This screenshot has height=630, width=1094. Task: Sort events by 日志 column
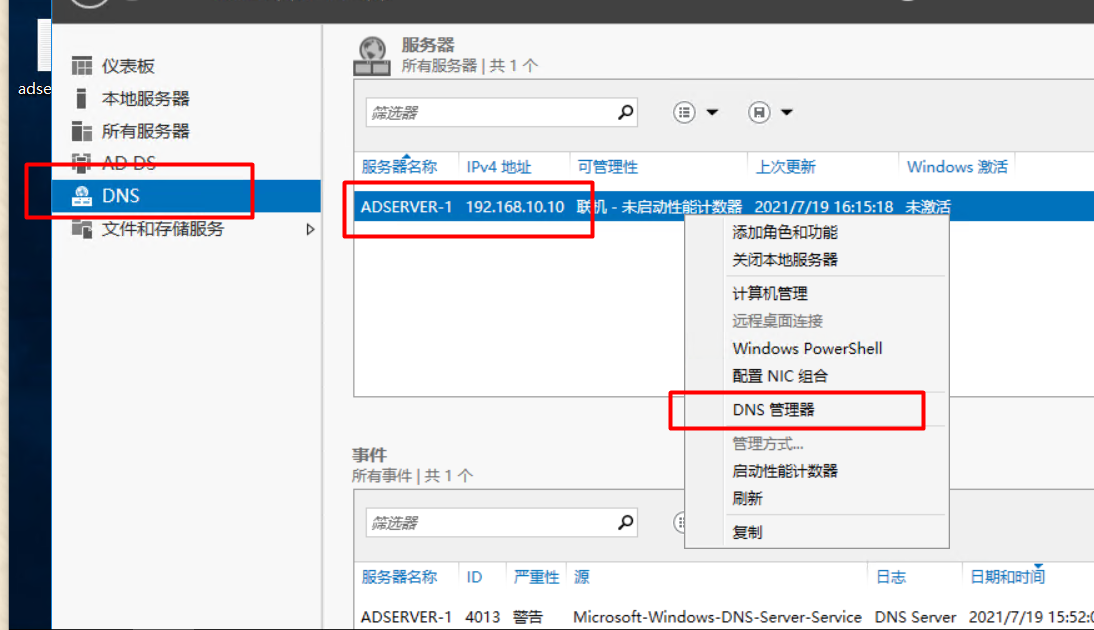(891, 577)
